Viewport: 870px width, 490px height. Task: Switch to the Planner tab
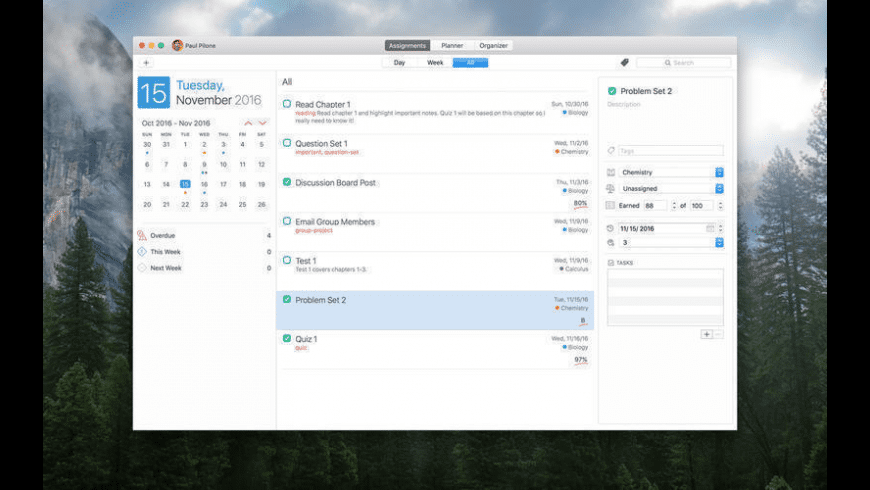(452, 46)
